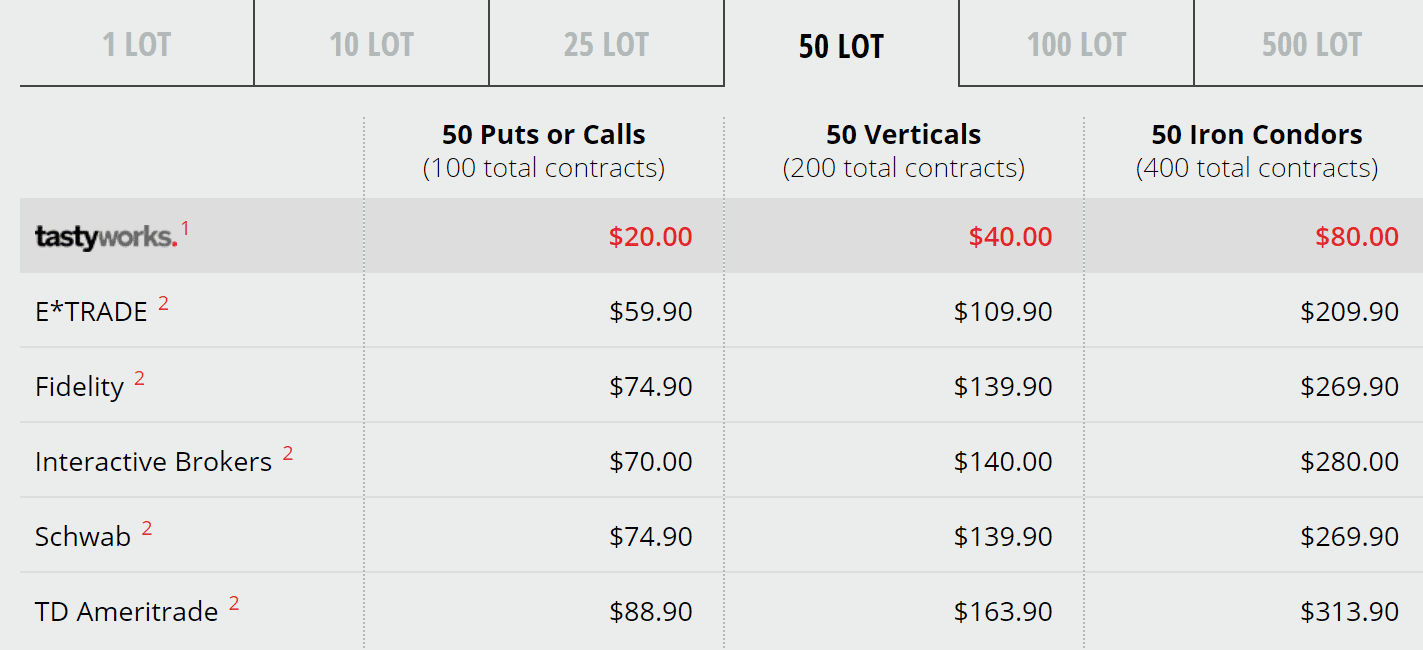Image resolution: width=1423 pixels, height=650 pixels.
Task: Switch to the 1 LOT tab
Action: click(x=137, y=43)
